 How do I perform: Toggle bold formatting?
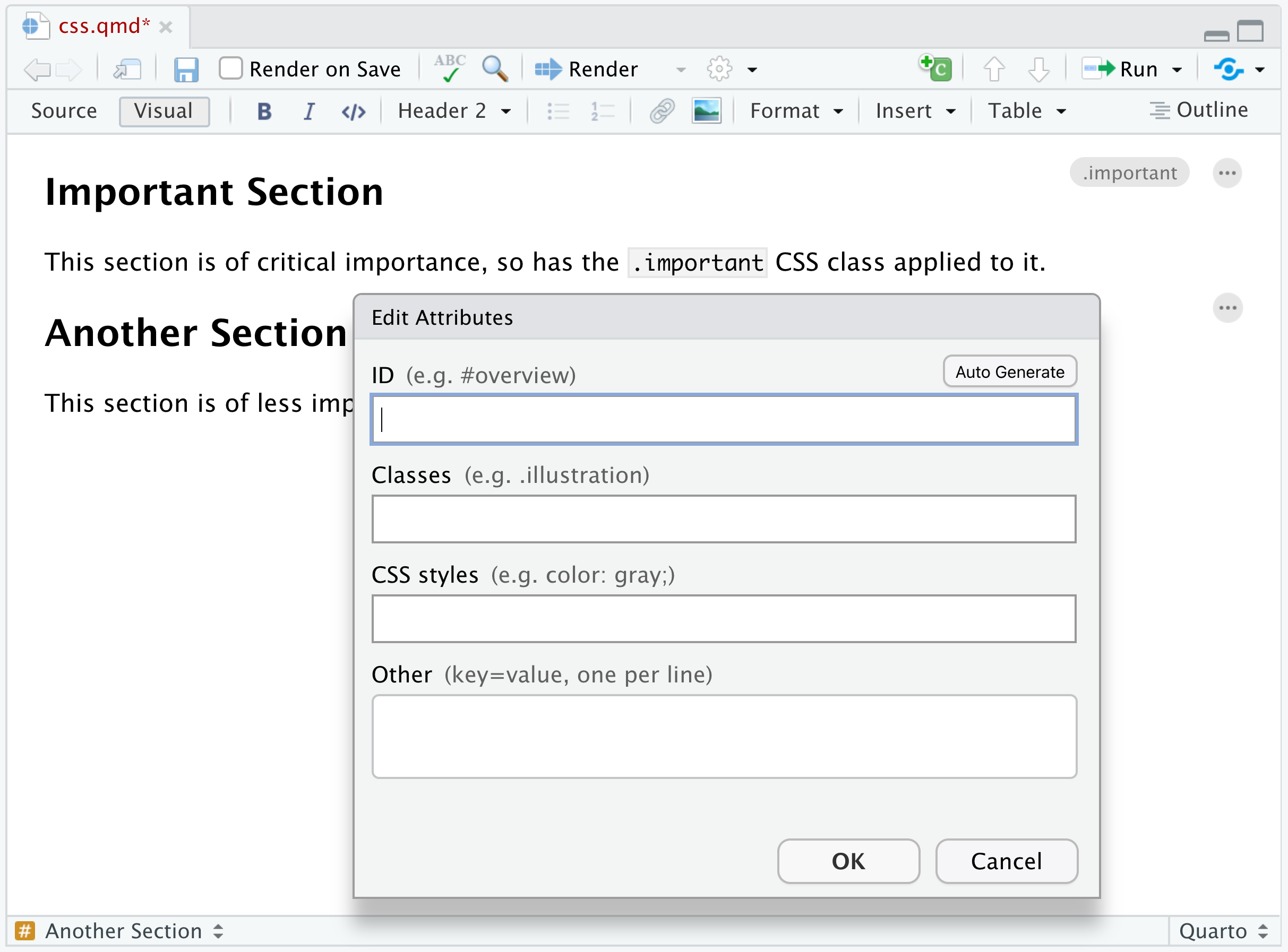coord(264,111)
